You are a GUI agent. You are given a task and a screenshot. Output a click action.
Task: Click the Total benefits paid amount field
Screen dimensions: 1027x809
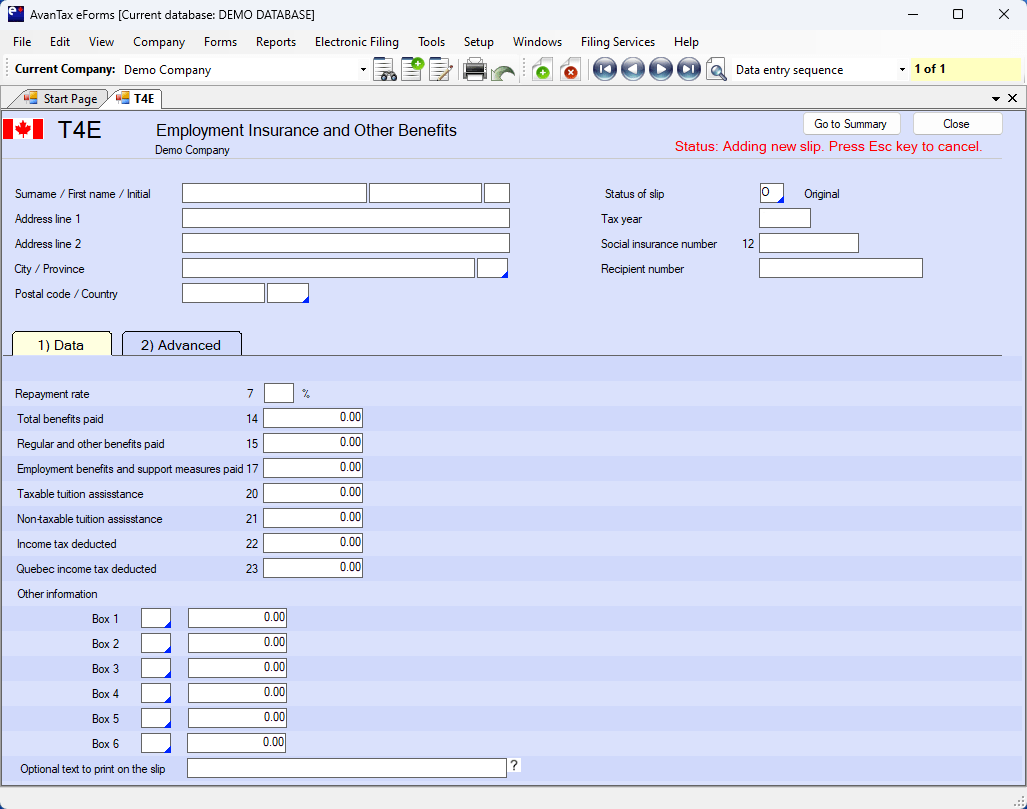click(x=312, y=417)
